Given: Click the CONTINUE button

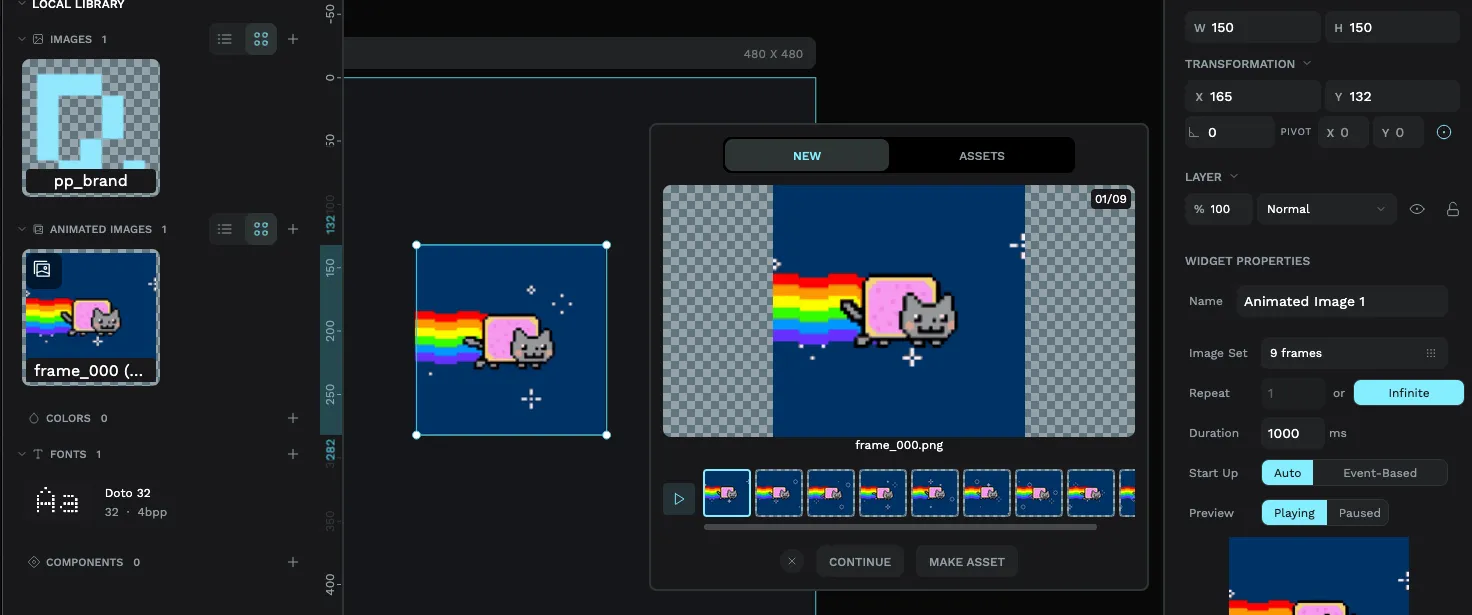Looking at the screenshot, I should 860,562.
